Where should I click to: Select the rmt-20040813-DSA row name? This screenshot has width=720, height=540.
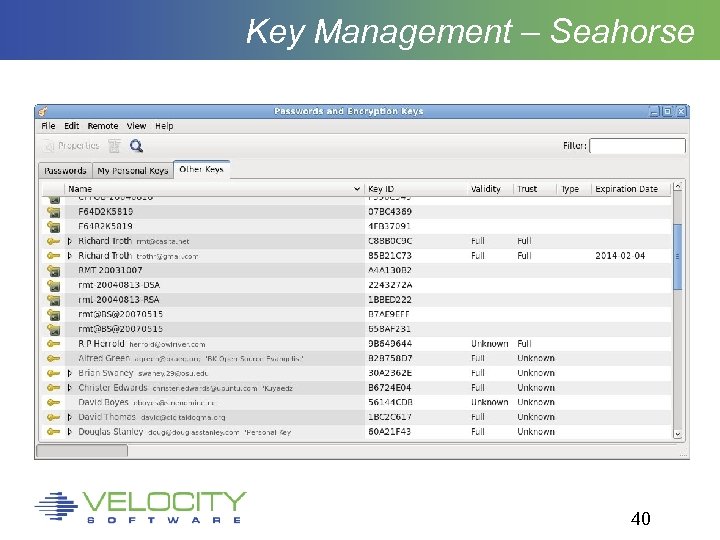(x=119, y=285)
